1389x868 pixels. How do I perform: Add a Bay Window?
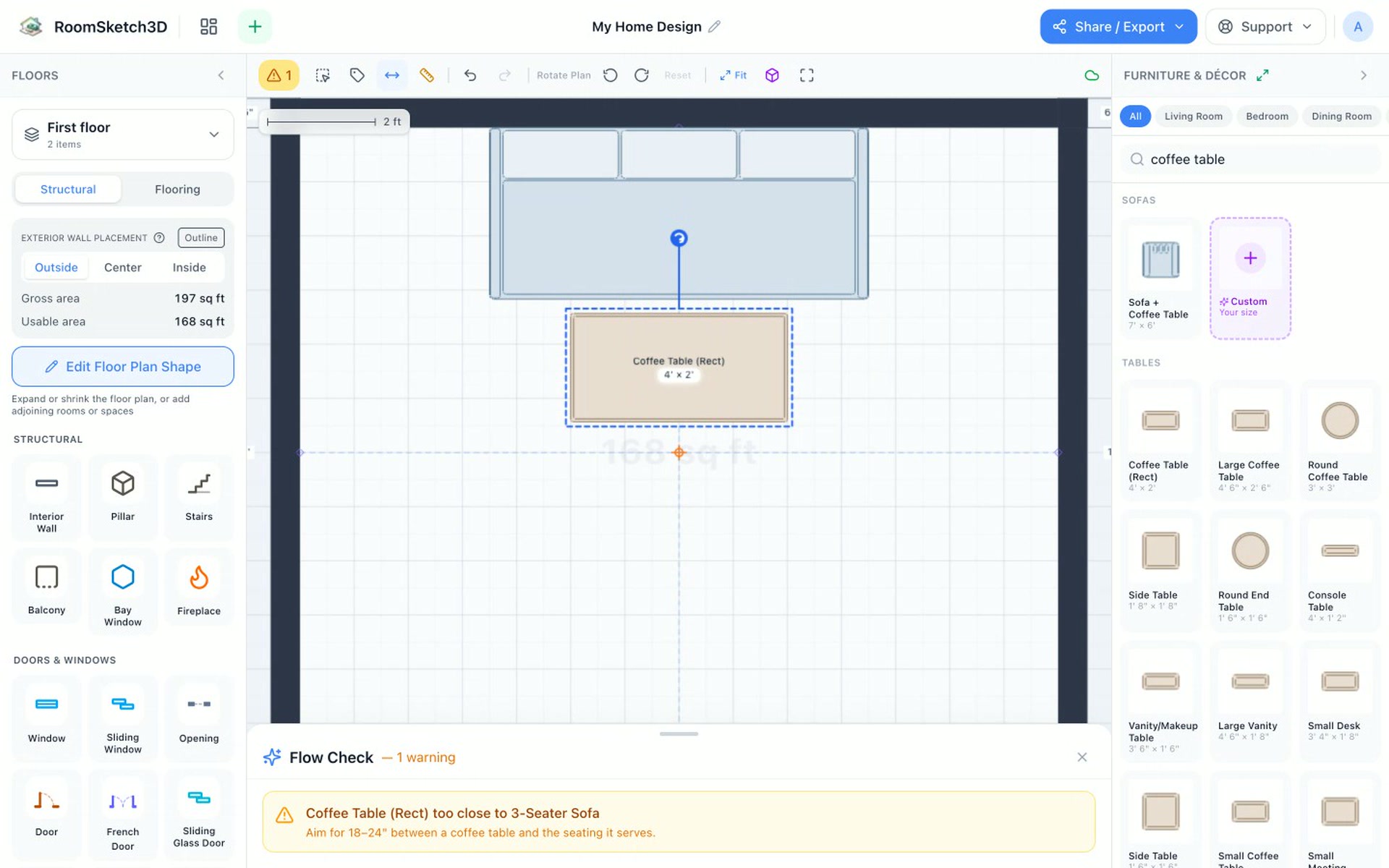click(123, 592)
